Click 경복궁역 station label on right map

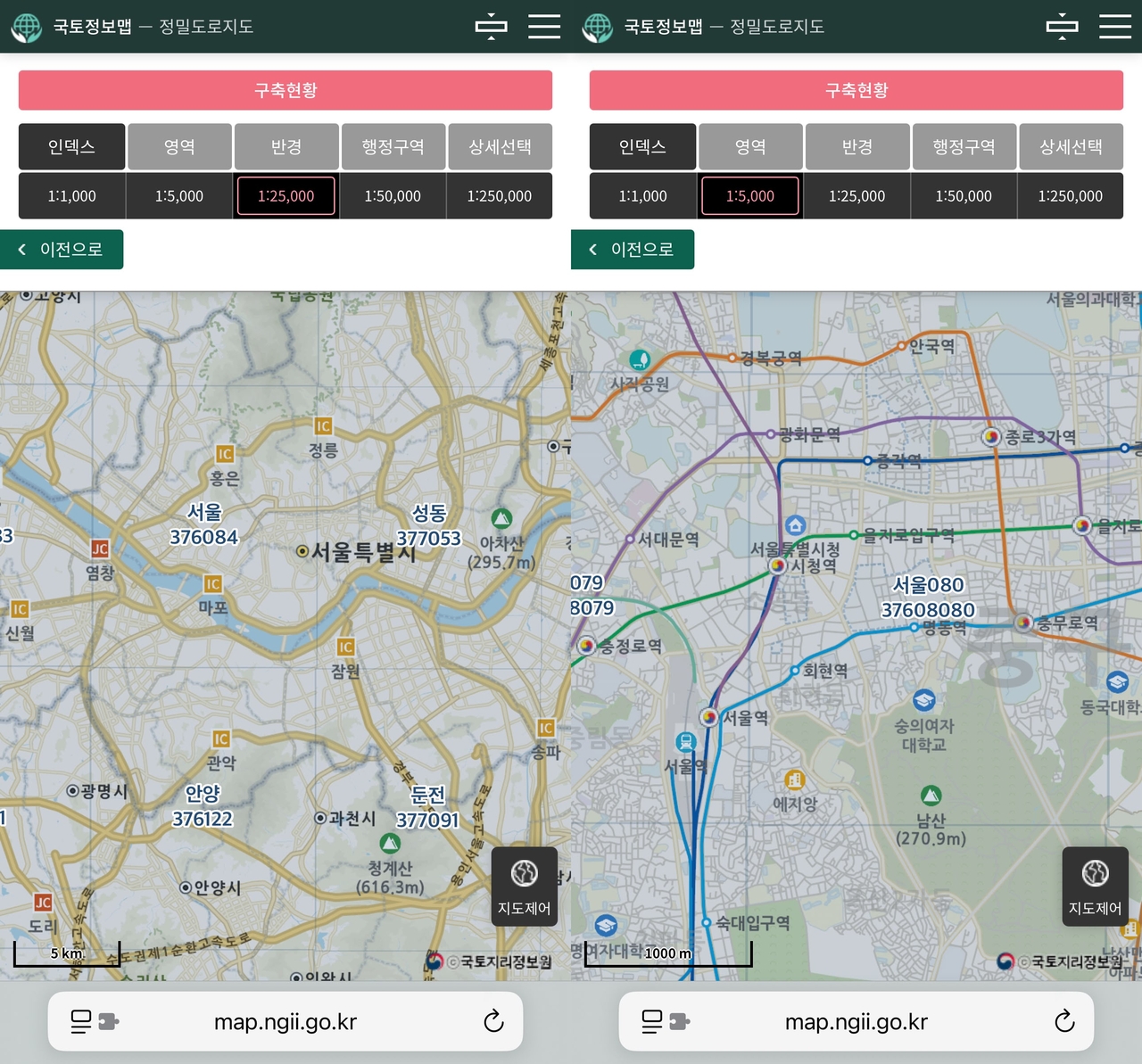771,359
